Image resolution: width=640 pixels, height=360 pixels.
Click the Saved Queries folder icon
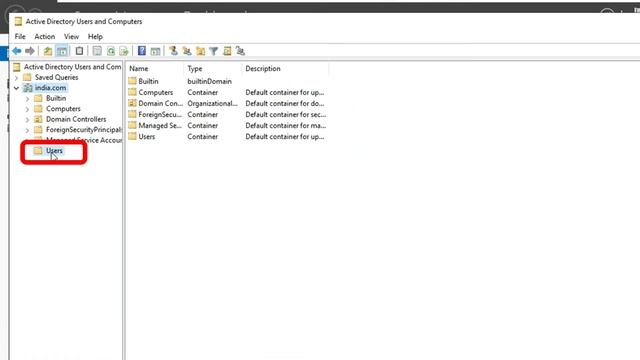(x=27, y=77)
